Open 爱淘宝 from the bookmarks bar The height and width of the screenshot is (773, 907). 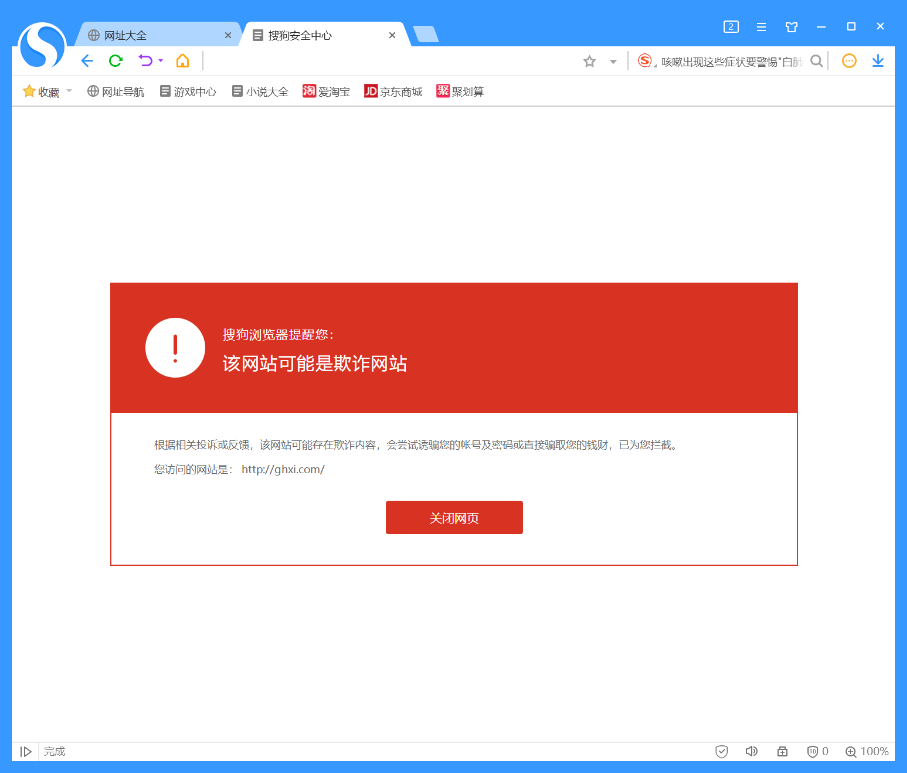326,90
